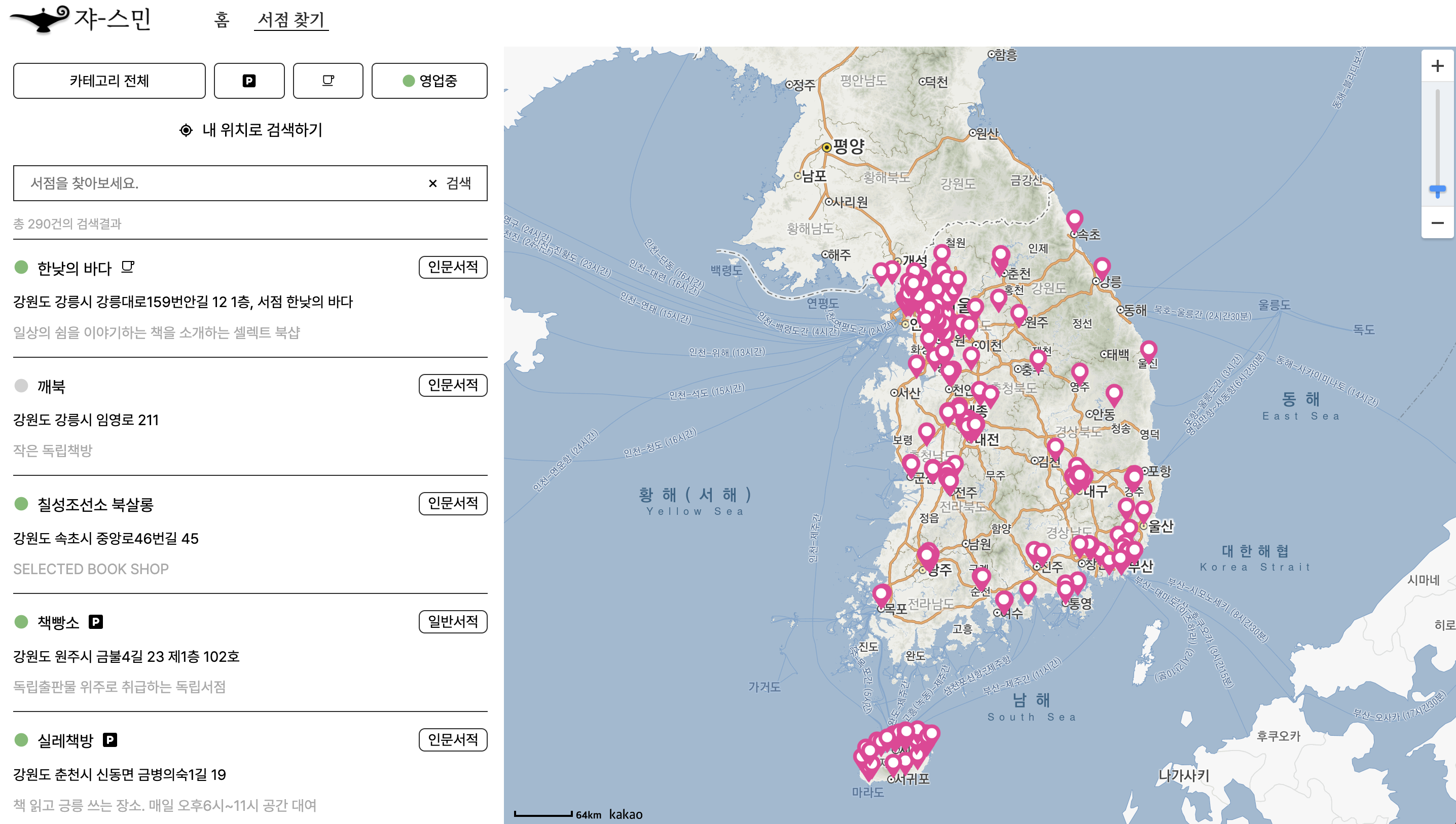Open the 카테고리 전체 category dropdown
Screen dimensions: 1456x824
[x=110, y=81]
